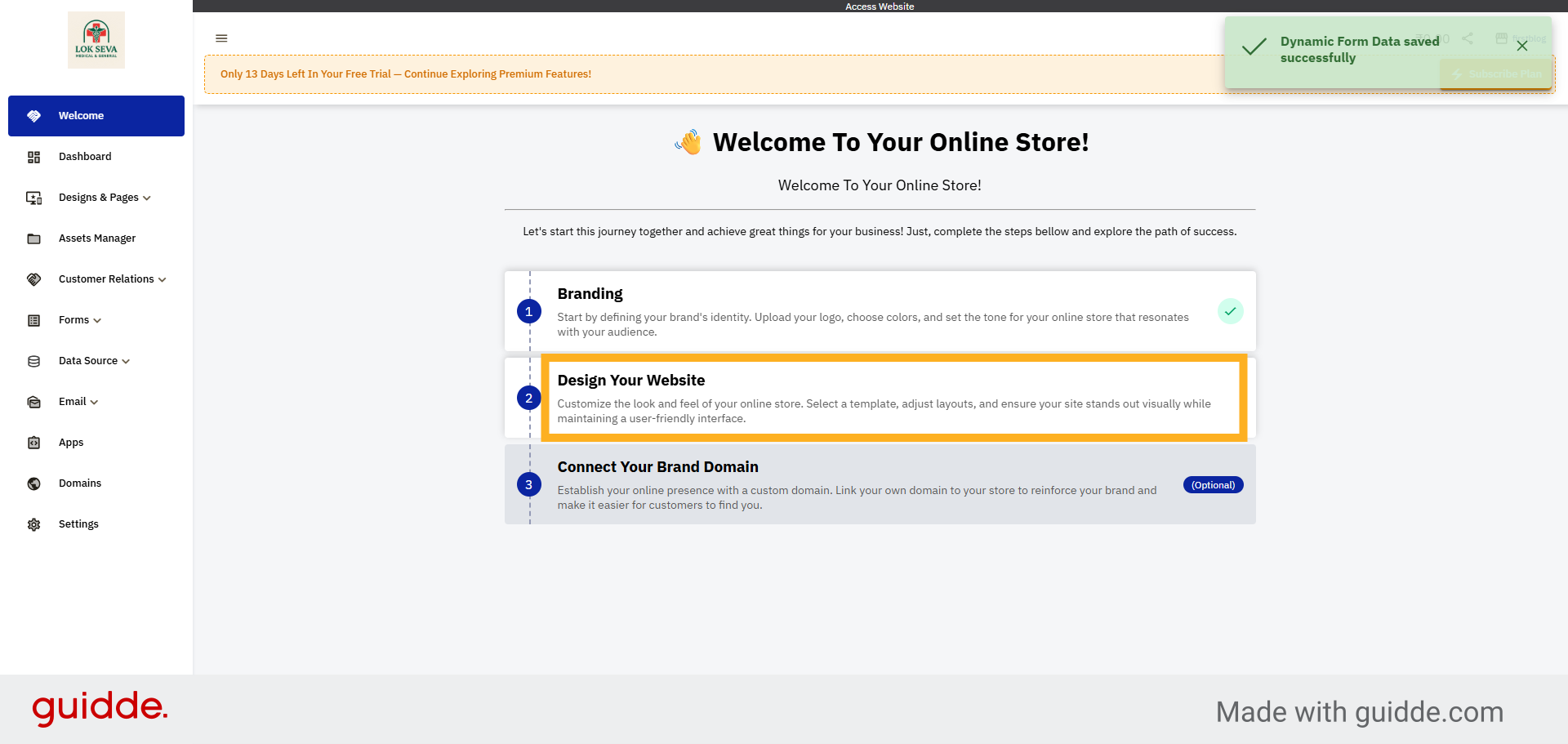
Task: Click the Lok Seva logo
Action: (96, 39)
